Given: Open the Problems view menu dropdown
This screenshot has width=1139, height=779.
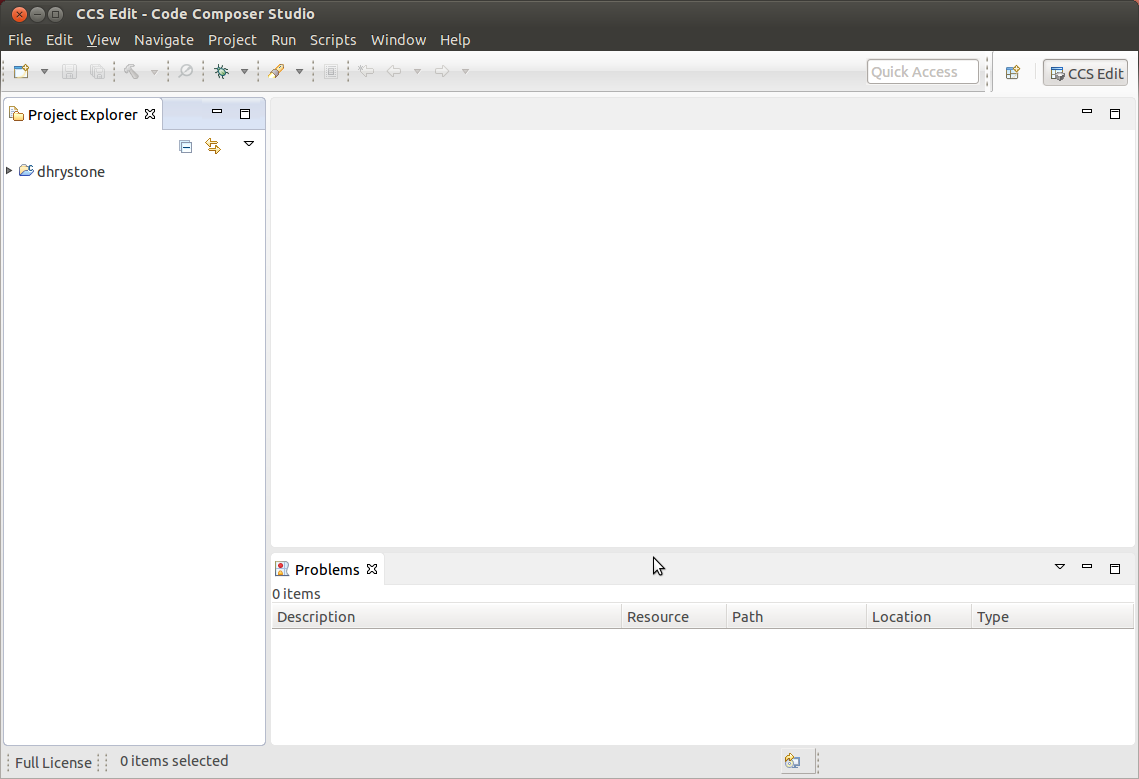Looking at the screenshot, I should click(x=1060, y=567).
